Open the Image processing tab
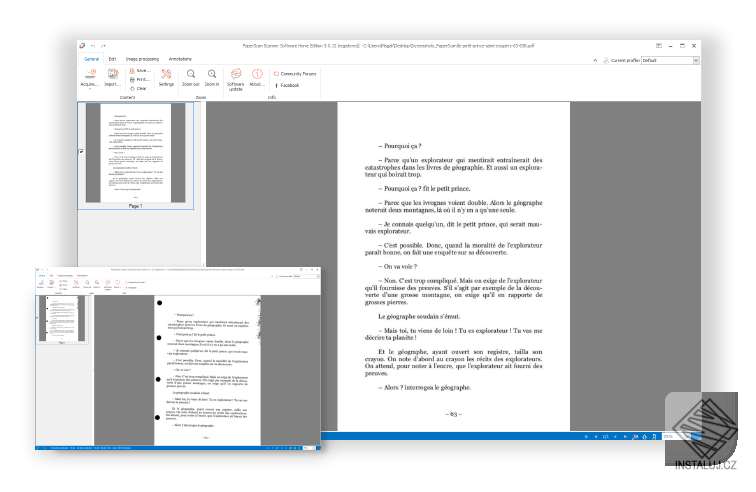Image resolution: width=756 pixels, height=492 pixels. pos(142,59)
